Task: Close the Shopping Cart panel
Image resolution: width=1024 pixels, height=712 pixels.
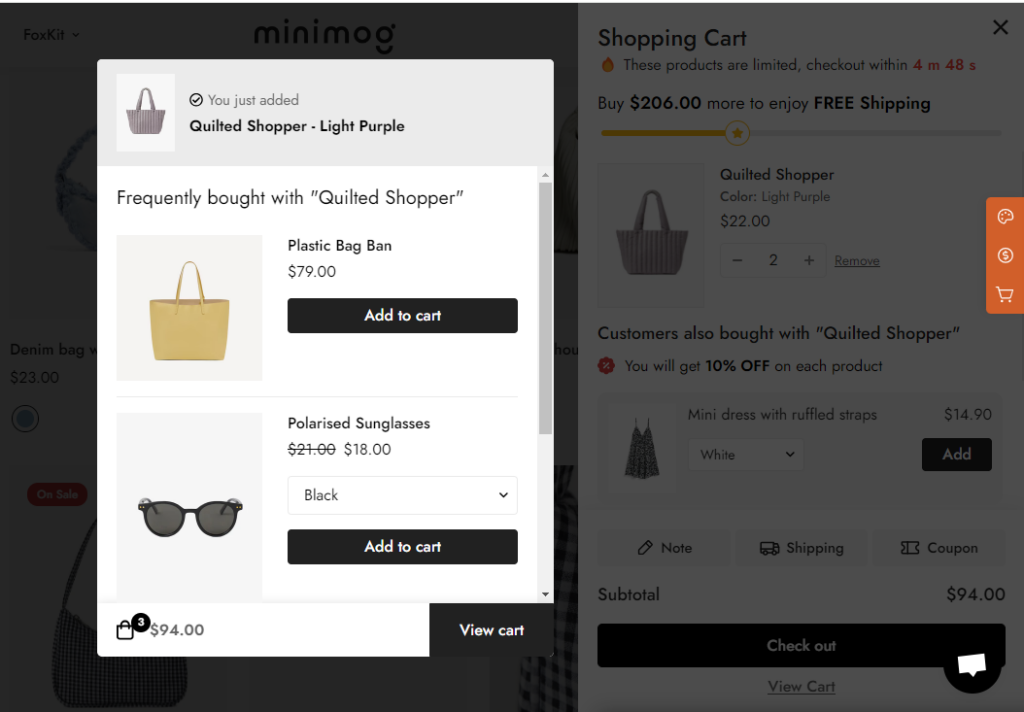Action: point(1000,27)
